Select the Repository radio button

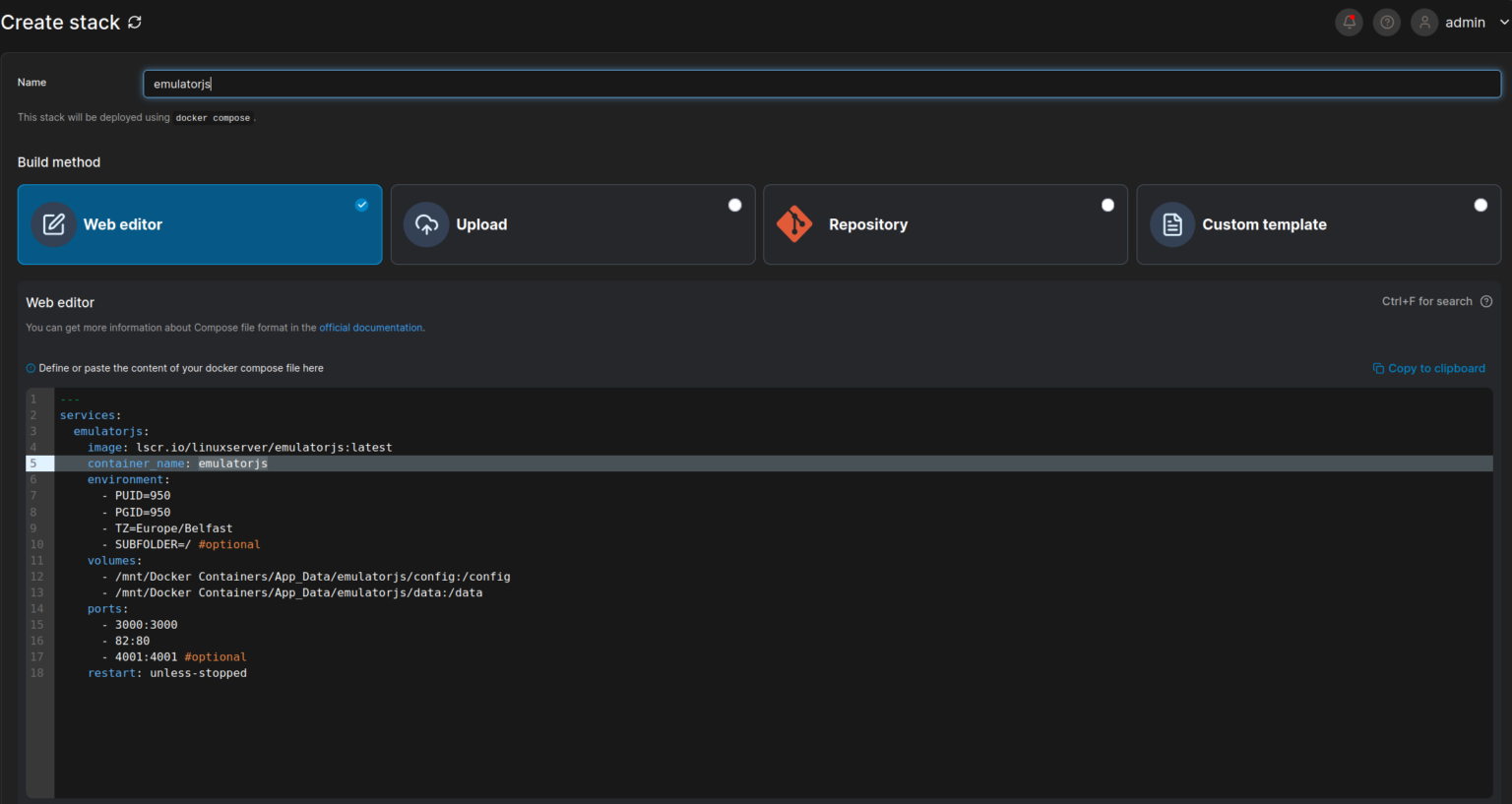(x=1107, y=205)
